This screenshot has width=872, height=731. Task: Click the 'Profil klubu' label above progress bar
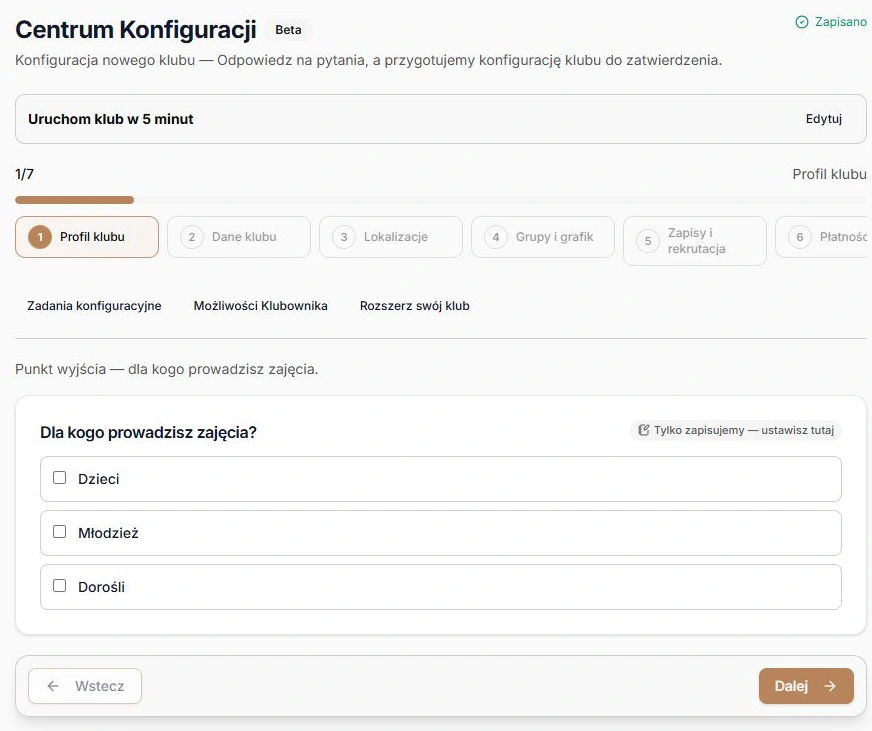click(829, 174)
